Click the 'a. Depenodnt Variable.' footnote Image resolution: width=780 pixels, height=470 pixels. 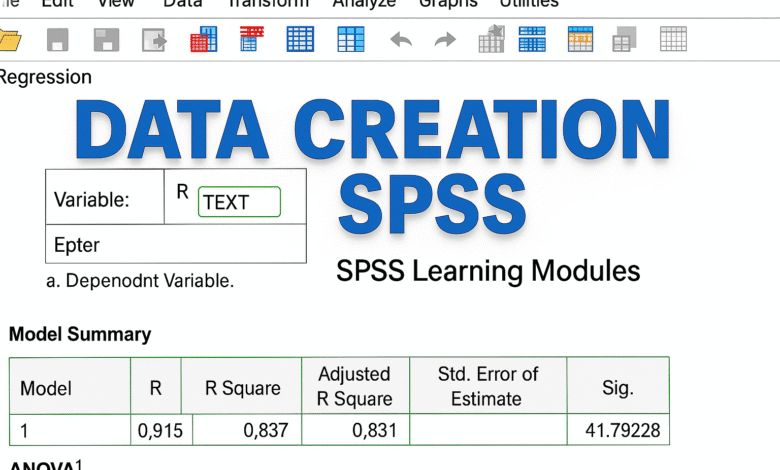140,281
